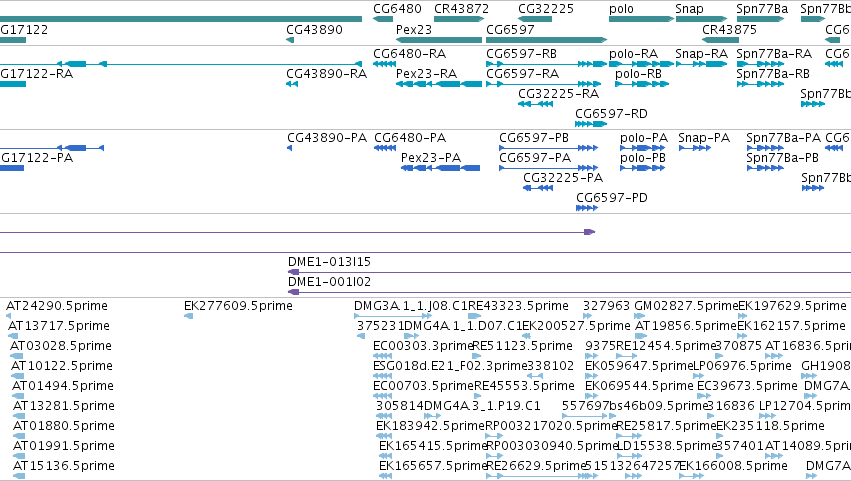This screenshot has width=851, height=481.
Task: Select transcript polo-RA label
Action: (x=633, y=54)
